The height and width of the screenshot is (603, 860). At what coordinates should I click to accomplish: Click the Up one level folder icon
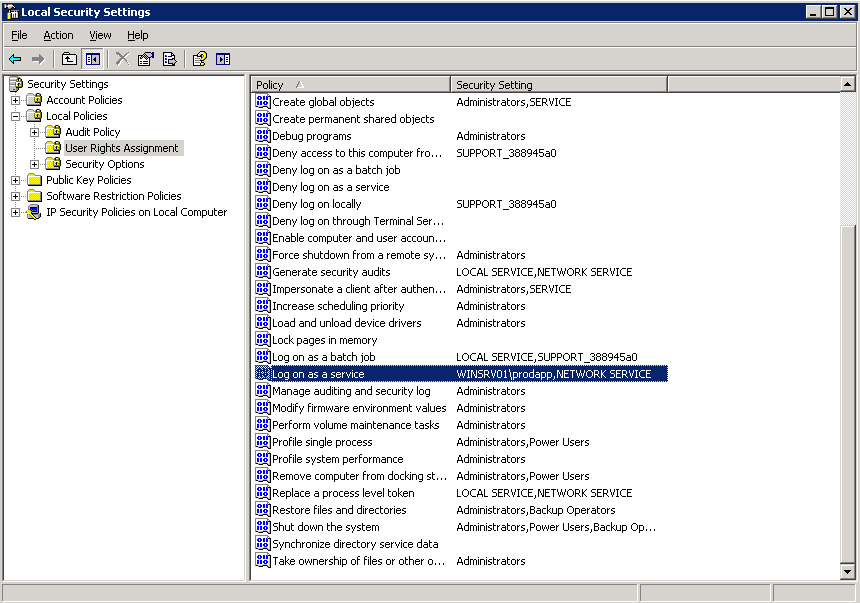coord(69,59)
